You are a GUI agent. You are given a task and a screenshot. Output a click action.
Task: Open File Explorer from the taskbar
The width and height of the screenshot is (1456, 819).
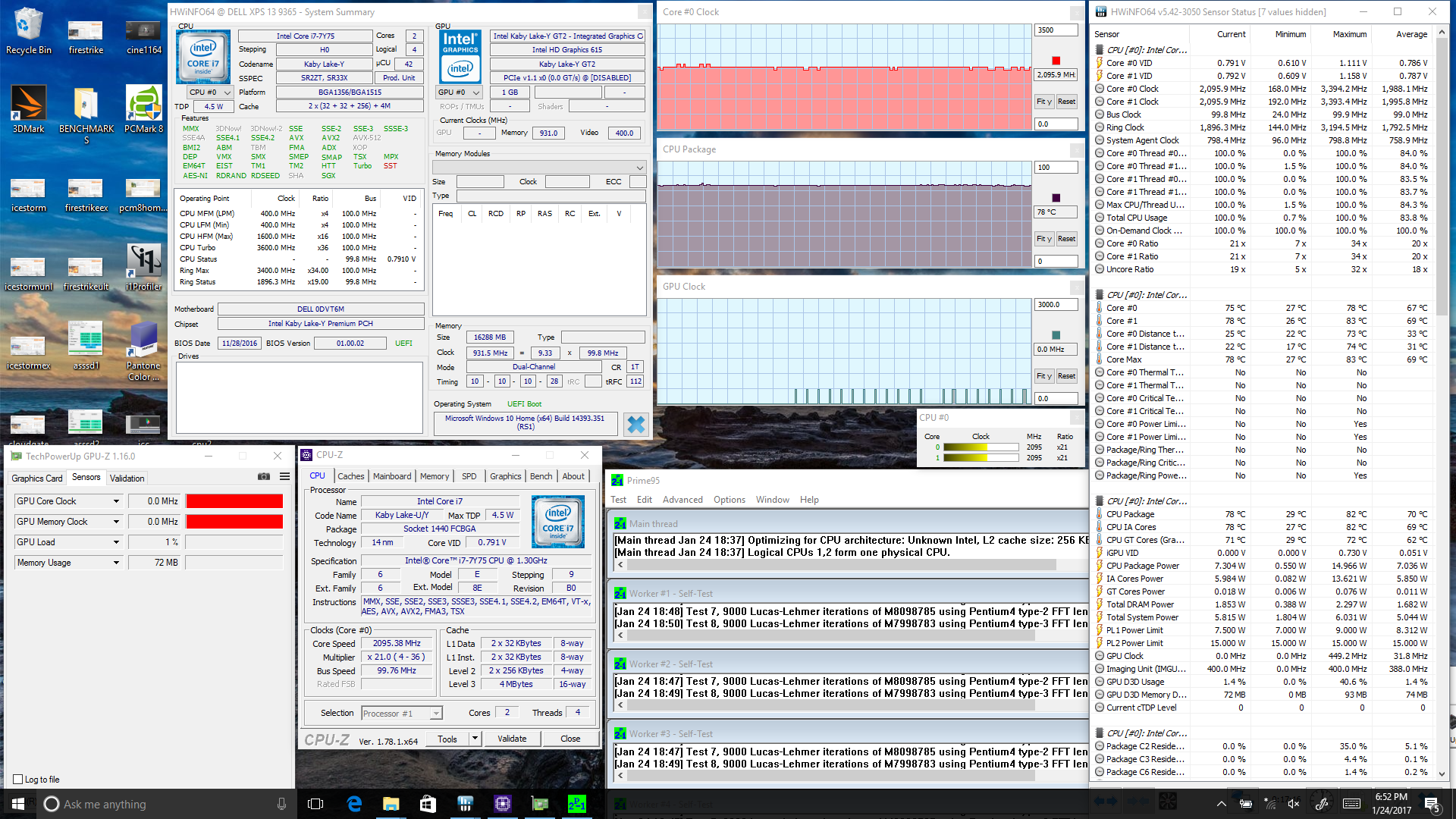coord(391,804)
